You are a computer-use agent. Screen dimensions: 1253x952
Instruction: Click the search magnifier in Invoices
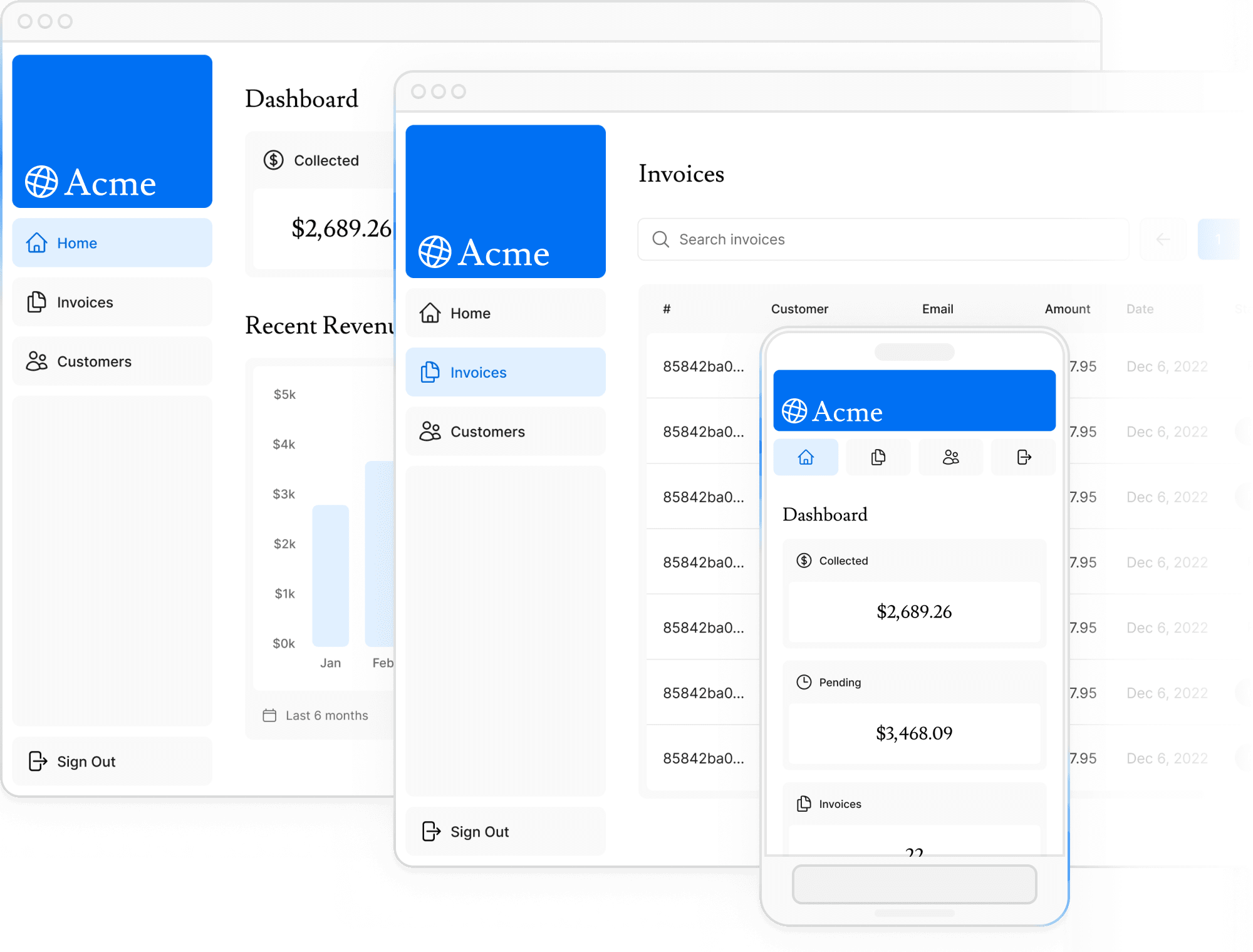pyautogui.click(x=661, y=238)
